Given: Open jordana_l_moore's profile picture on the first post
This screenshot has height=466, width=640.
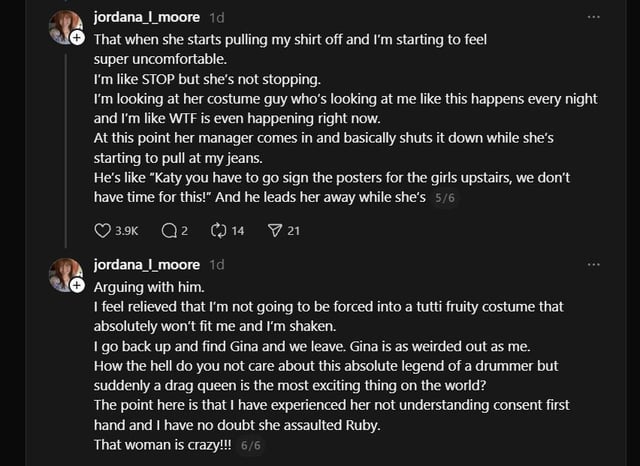Looking at the screenshot, I should click(63, 25).
